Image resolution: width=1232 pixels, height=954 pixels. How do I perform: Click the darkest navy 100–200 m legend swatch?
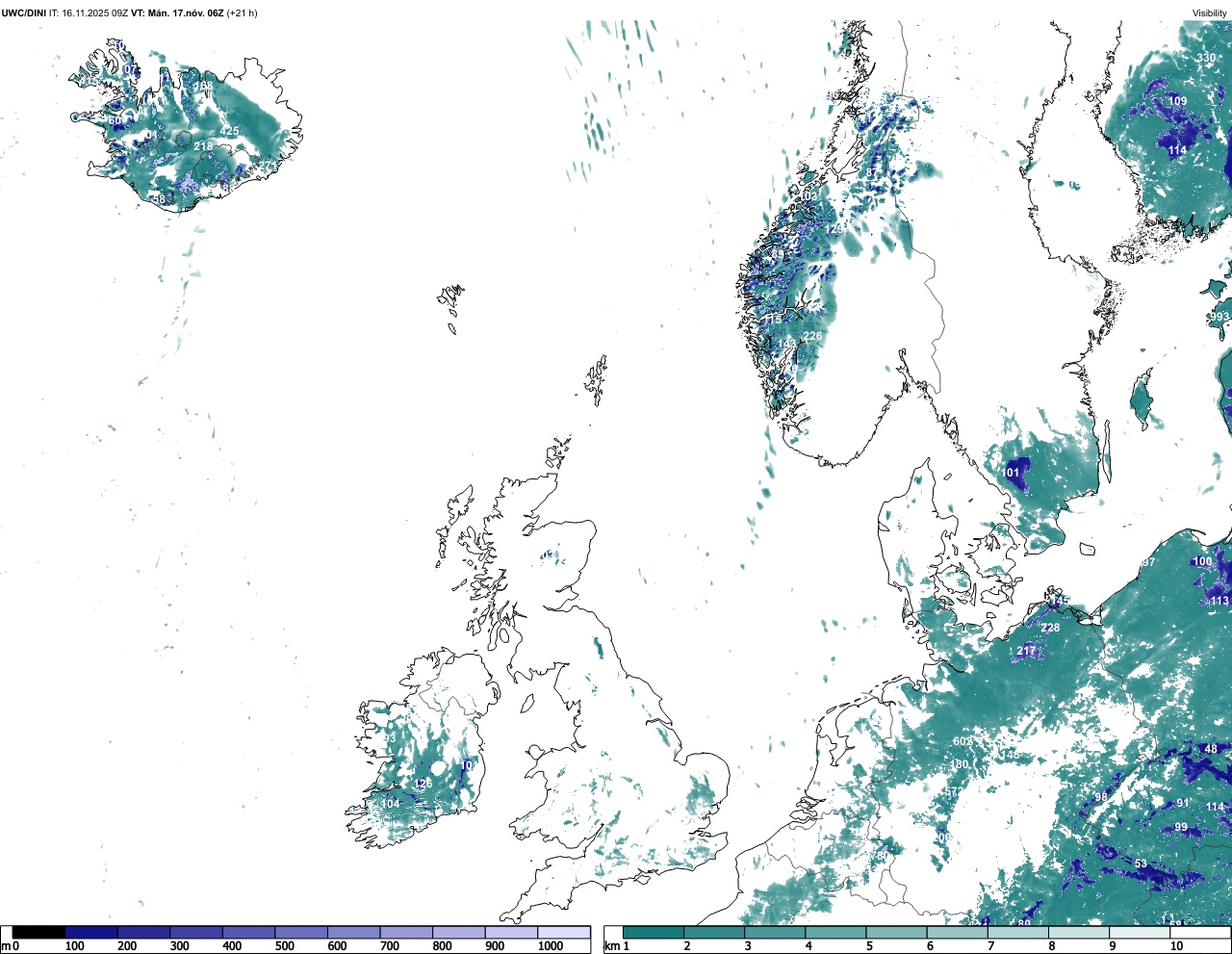click(91, 933)
